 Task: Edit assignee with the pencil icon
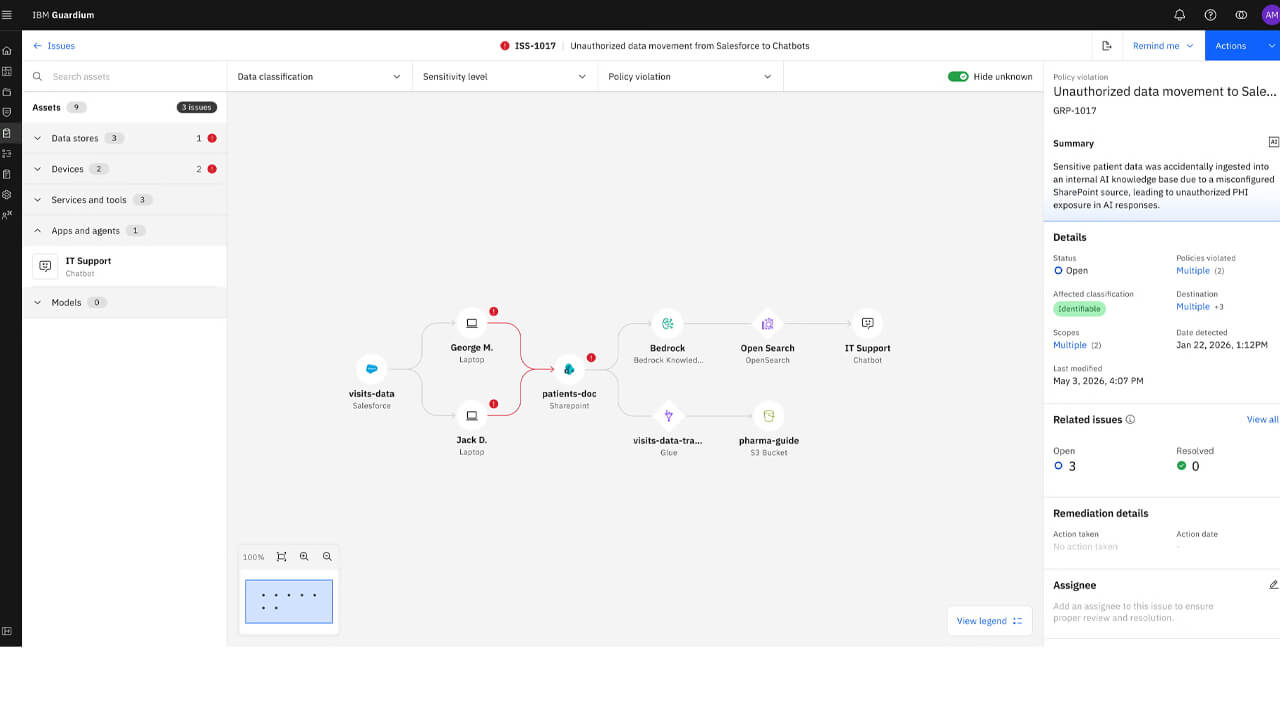1273,585
